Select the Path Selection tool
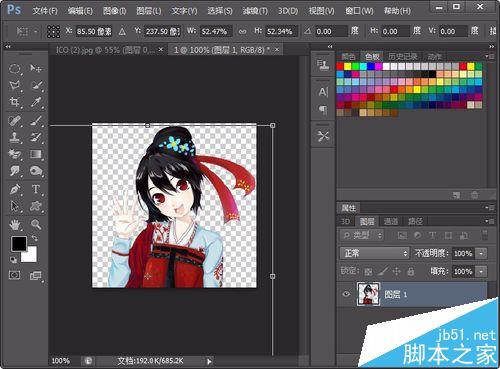500x369 pixels. [x=14, y=206]
